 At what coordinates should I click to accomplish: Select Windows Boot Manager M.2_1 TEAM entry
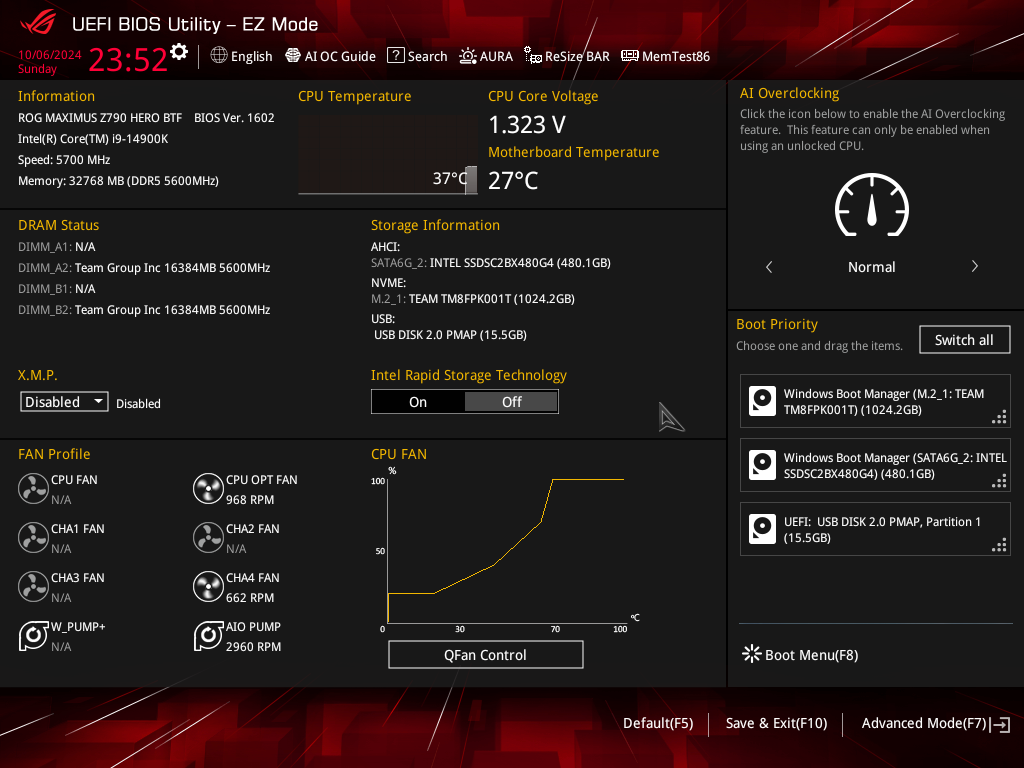(x=875, y=402)
